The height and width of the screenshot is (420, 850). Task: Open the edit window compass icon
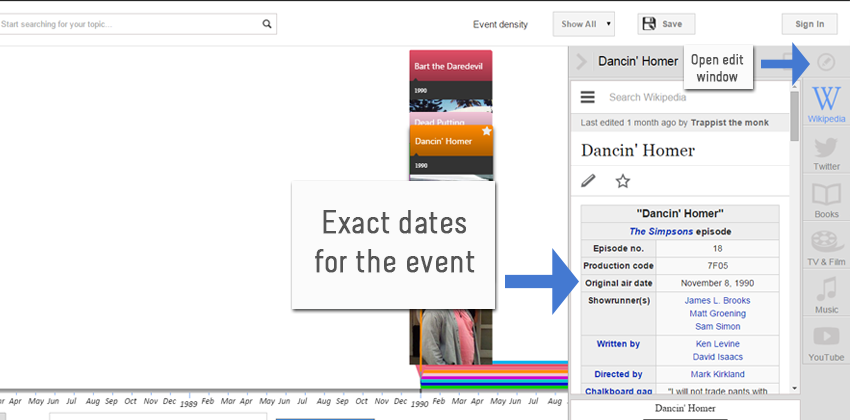(826, 63)
